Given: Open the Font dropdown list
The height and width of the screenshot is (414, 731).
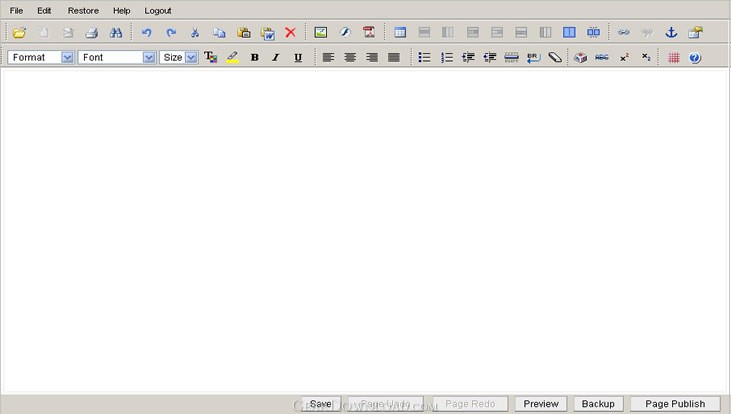Looking at the screenshot, I should (149, 58).
